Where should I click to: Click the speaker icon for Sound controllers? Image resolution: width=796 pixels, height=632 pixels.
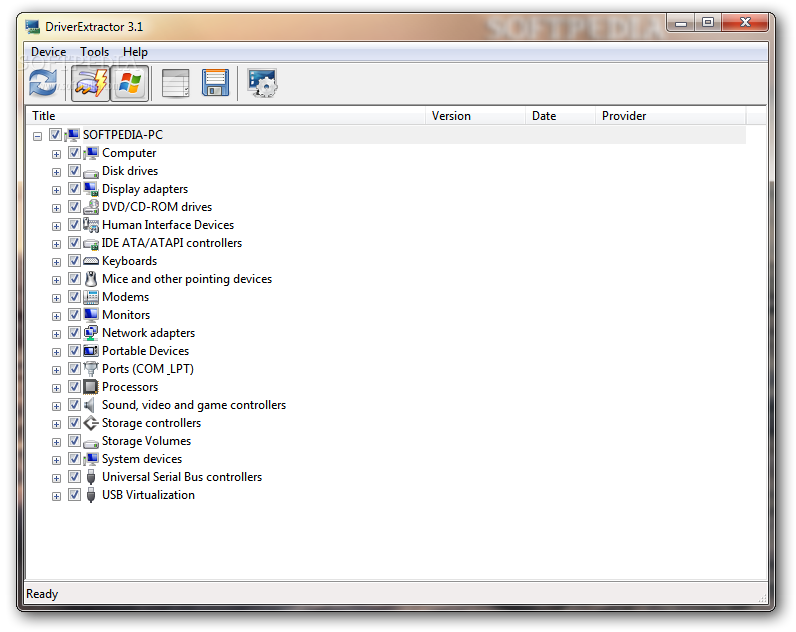[x=90, y=405]
